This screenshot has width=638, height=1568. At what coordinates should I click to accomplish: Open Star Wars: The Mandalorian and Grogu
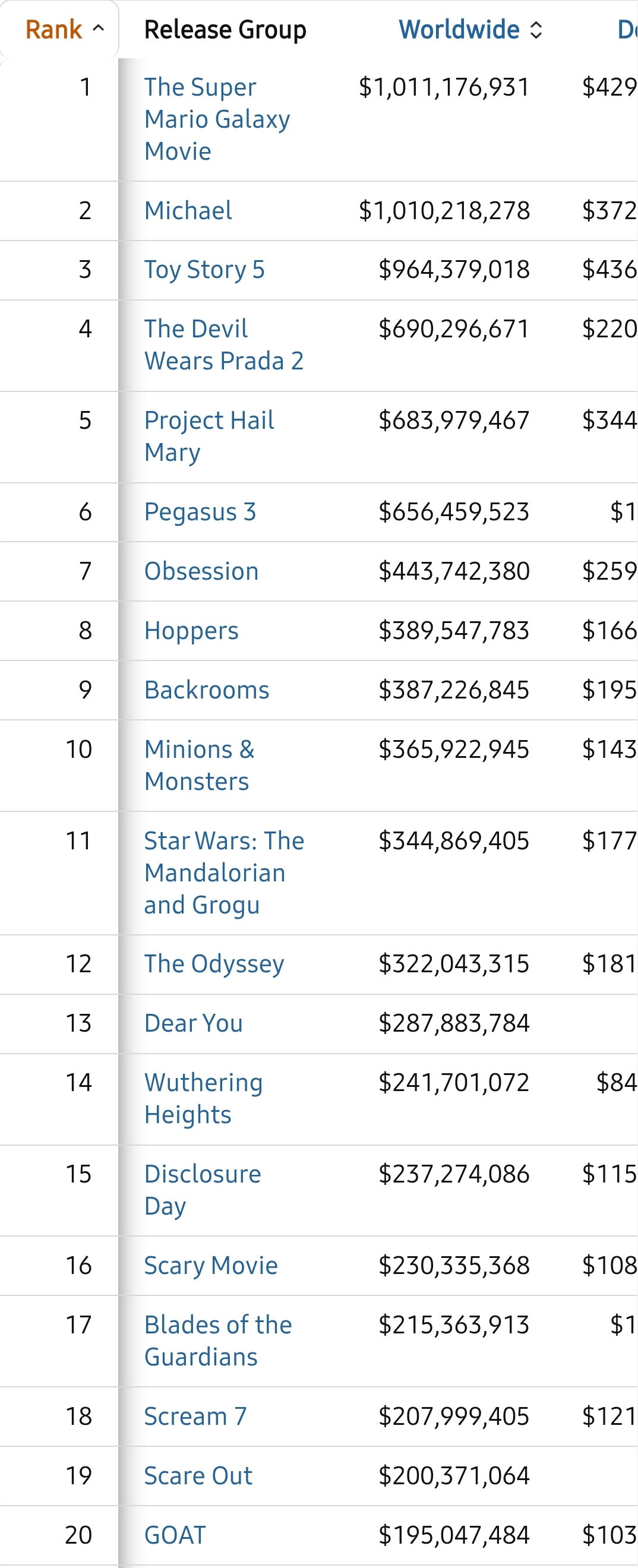point(224,873)
